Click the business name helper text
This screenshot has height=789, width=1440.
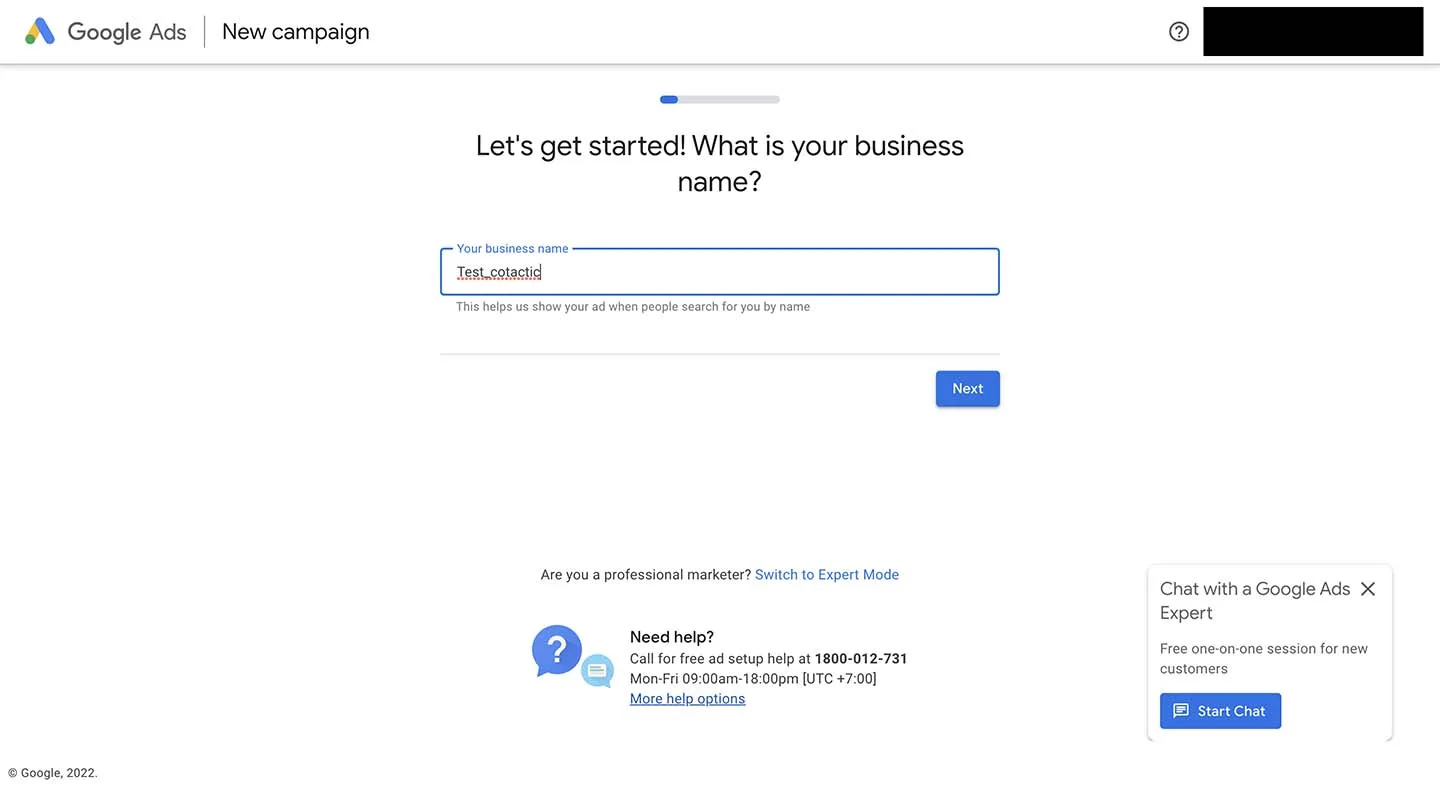click(632, 307)
